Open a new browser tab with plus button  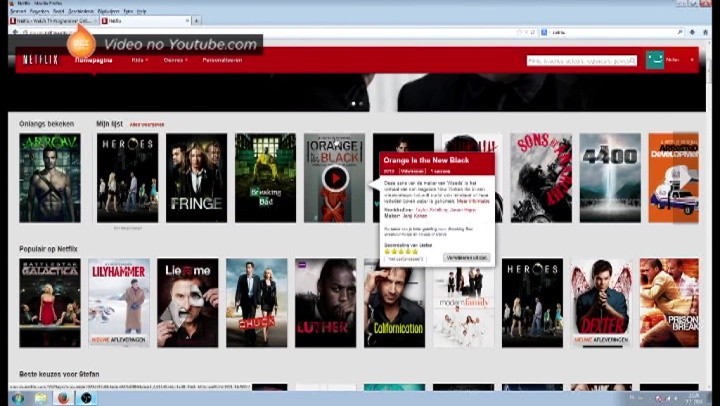(196, 21)
